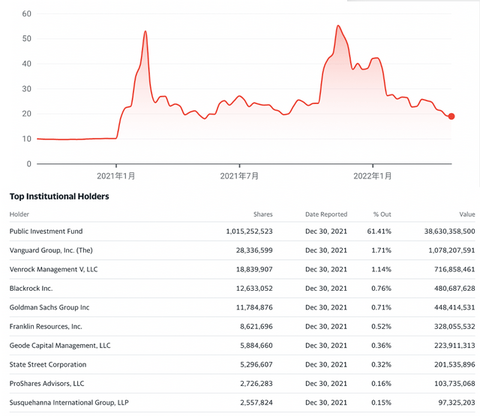
Task: Click the y-axis label 30
Action: (x=27, y=89)
